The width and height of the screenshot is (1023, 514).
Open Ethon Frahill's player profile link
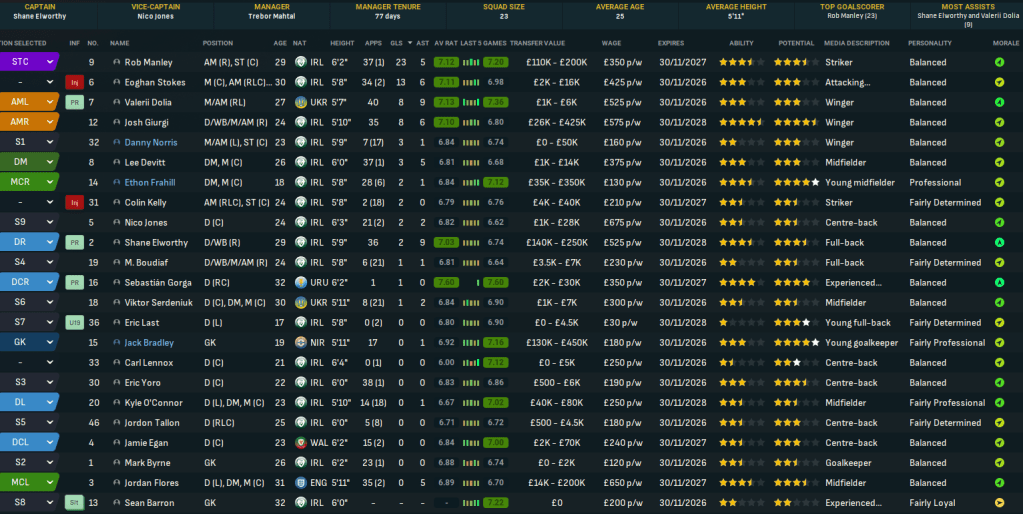(x=152, y=182)
